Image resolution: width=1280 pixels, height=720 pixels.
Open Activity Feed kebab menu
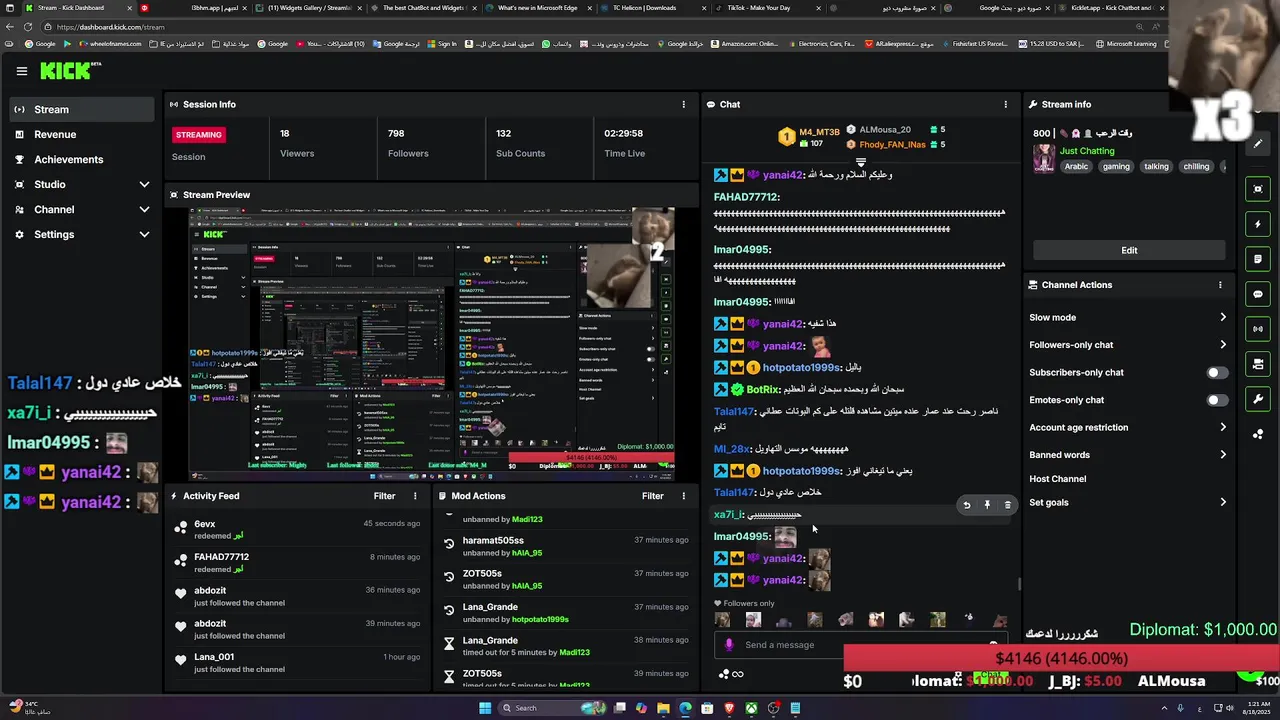coord(415,496)
